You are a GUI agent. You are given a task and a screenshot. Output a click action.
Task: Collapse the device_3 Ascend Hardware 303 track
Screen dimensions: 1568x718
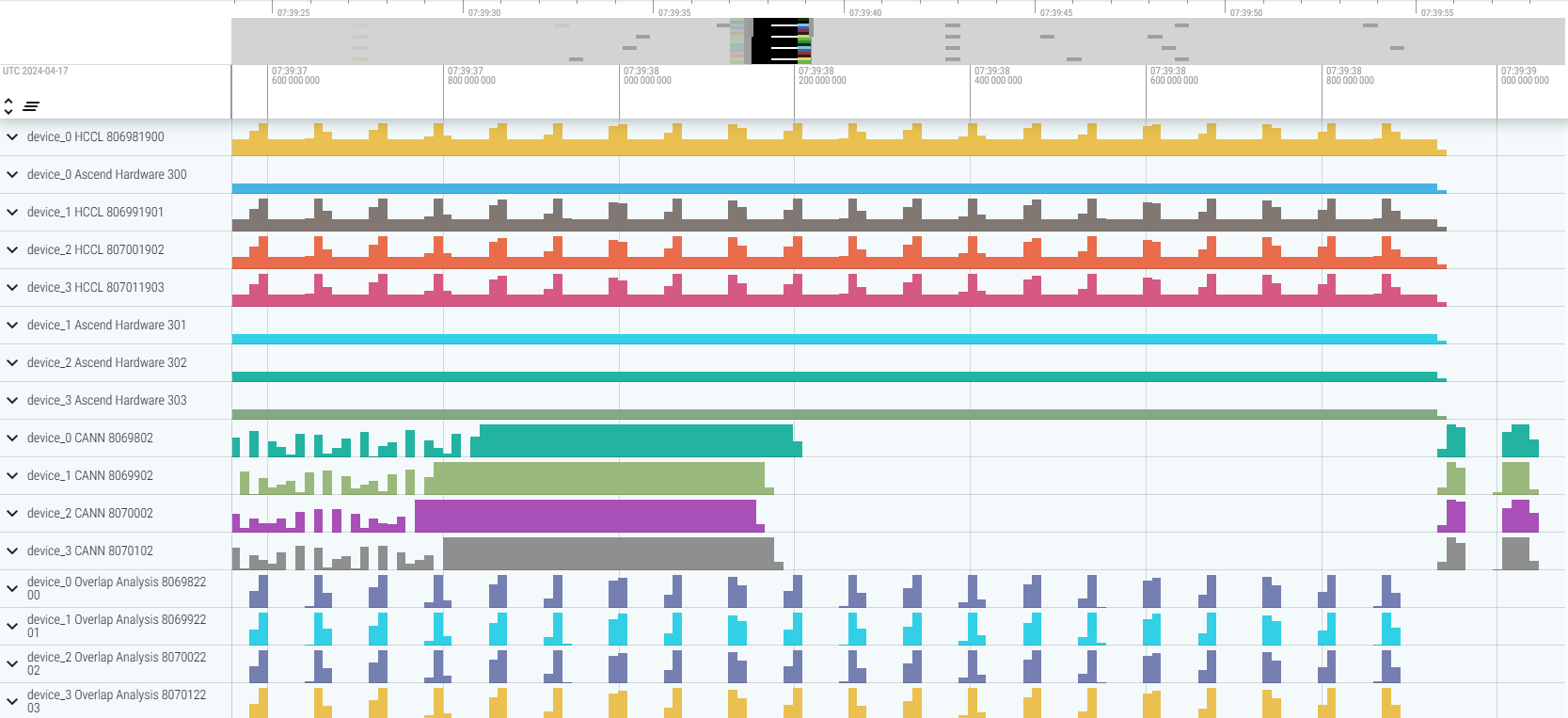12,401
